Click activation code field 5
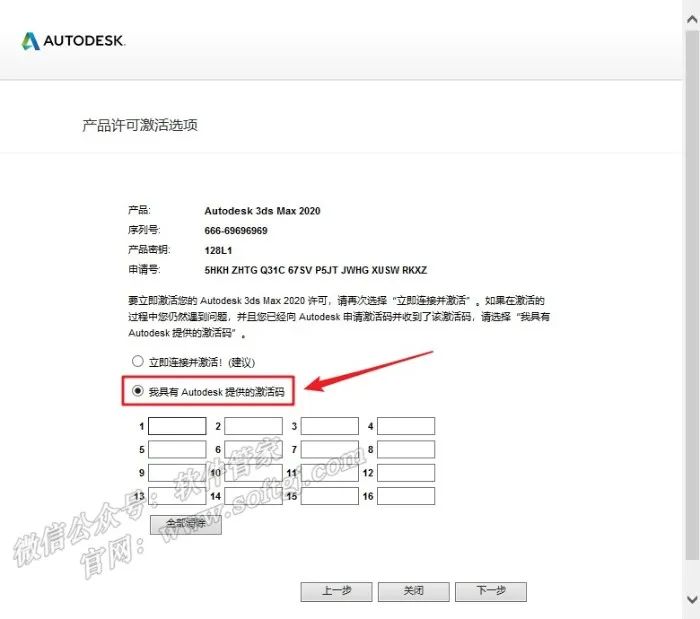The height and width of the screenshot is (619, 700). [x=177, y=450]
